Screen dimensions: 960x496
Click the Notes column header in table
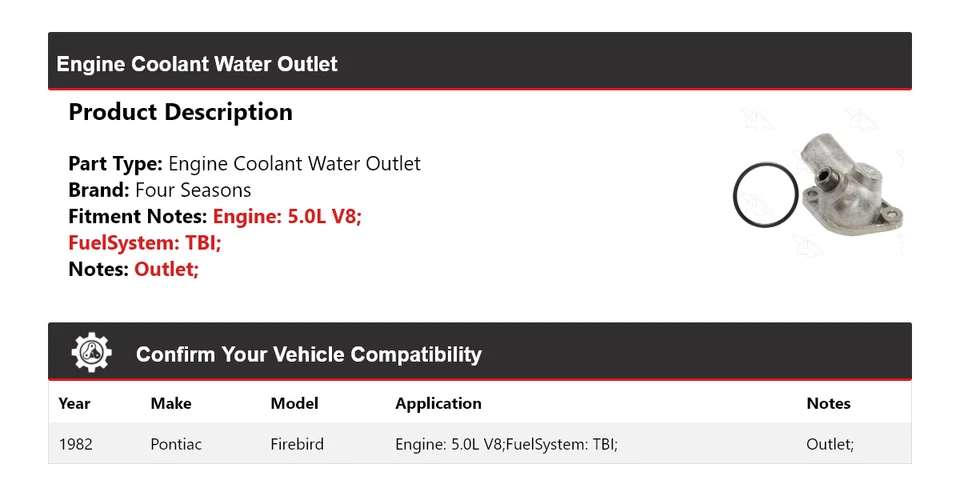828,404
